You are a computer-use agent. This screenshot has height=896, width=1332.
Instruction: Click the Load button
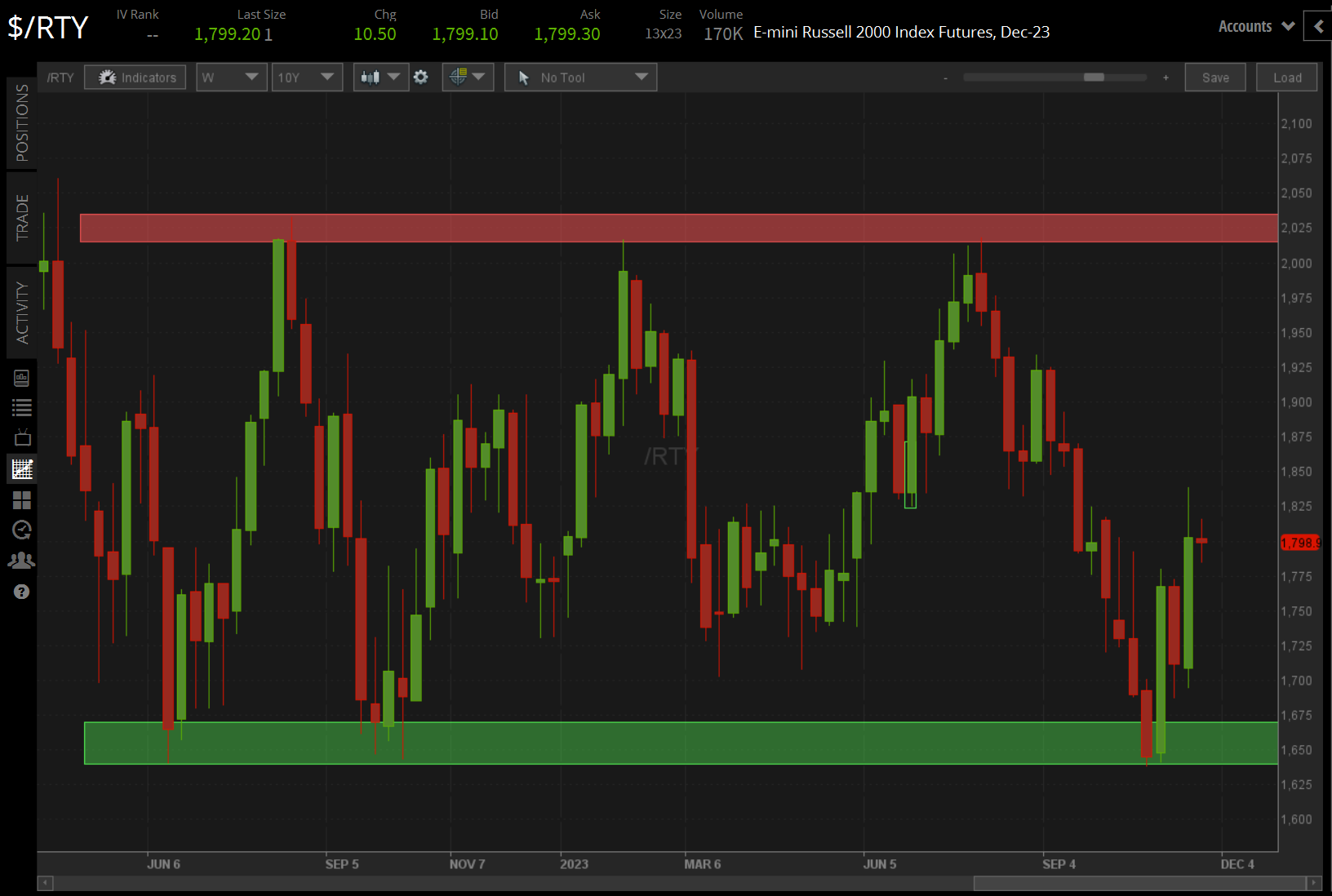coord(1286,77)
